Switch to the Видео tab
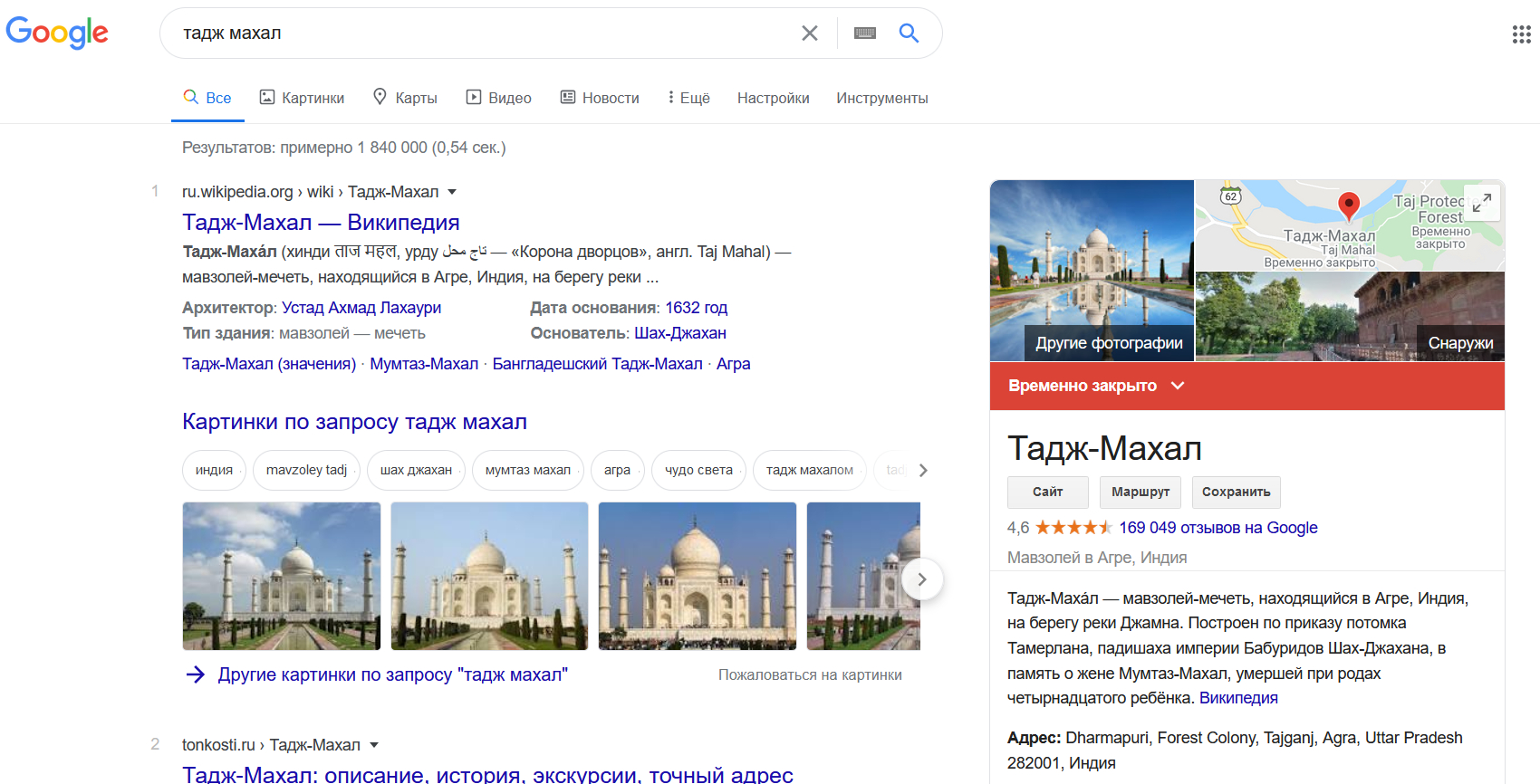The width and height of the screenshot is (1540, 784). tap(499, 98)
